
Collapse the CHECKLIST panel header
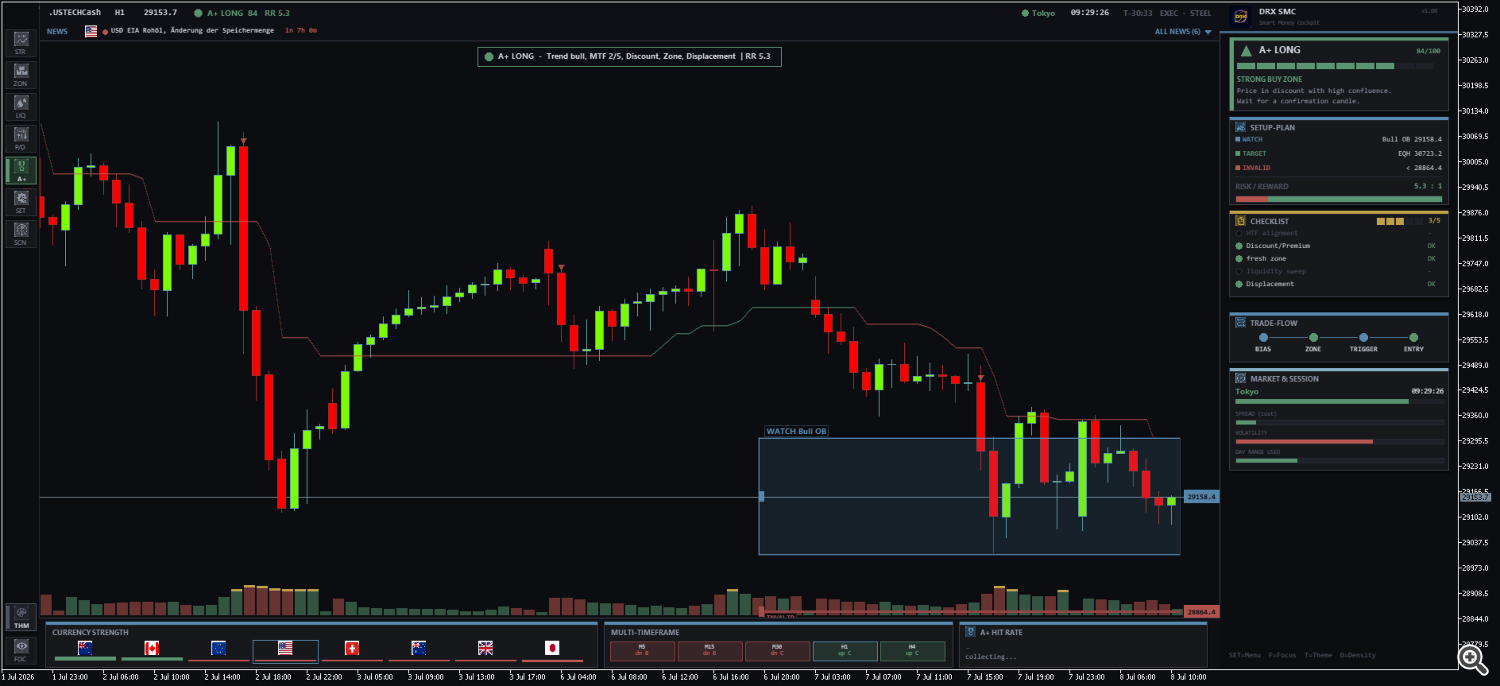(x=1338, y=221)
